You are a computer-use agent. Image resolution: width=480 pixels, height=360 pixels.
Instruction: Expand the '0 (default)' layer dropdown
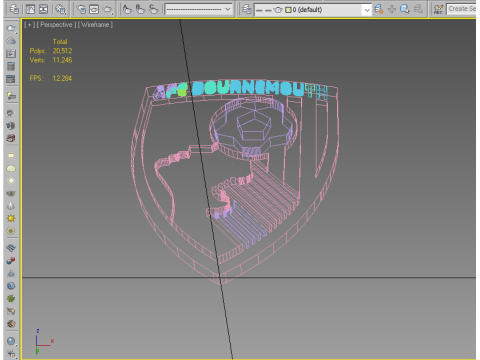pyautogui.click(x=367, y=10)
